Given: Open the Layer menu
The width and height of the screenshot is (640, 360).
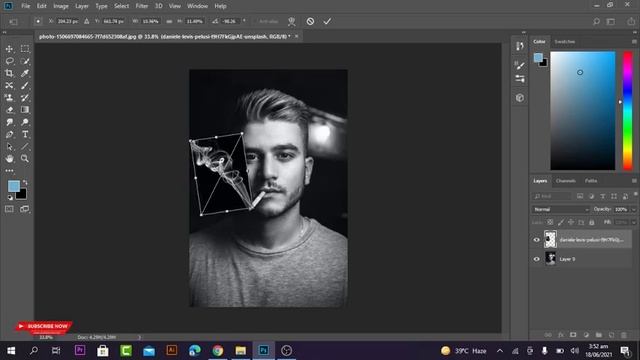Looking at the screenshot, I should (x=82, y=6).
